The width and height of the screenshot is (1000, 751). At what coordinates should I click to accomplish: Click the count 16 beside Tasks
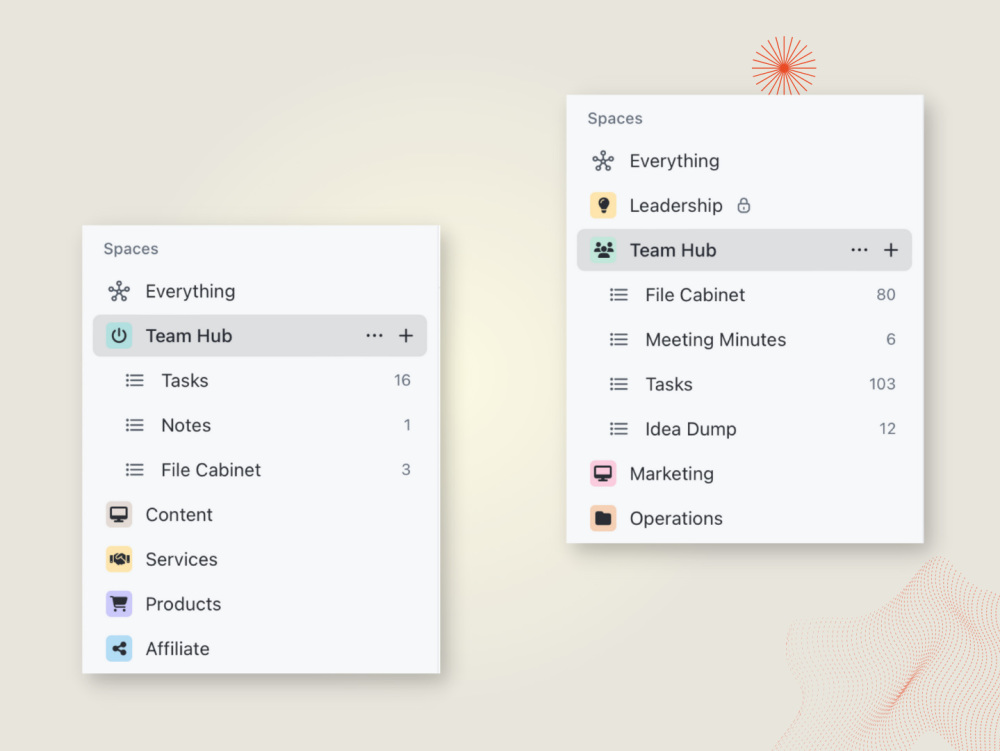(x=402, y=381)
